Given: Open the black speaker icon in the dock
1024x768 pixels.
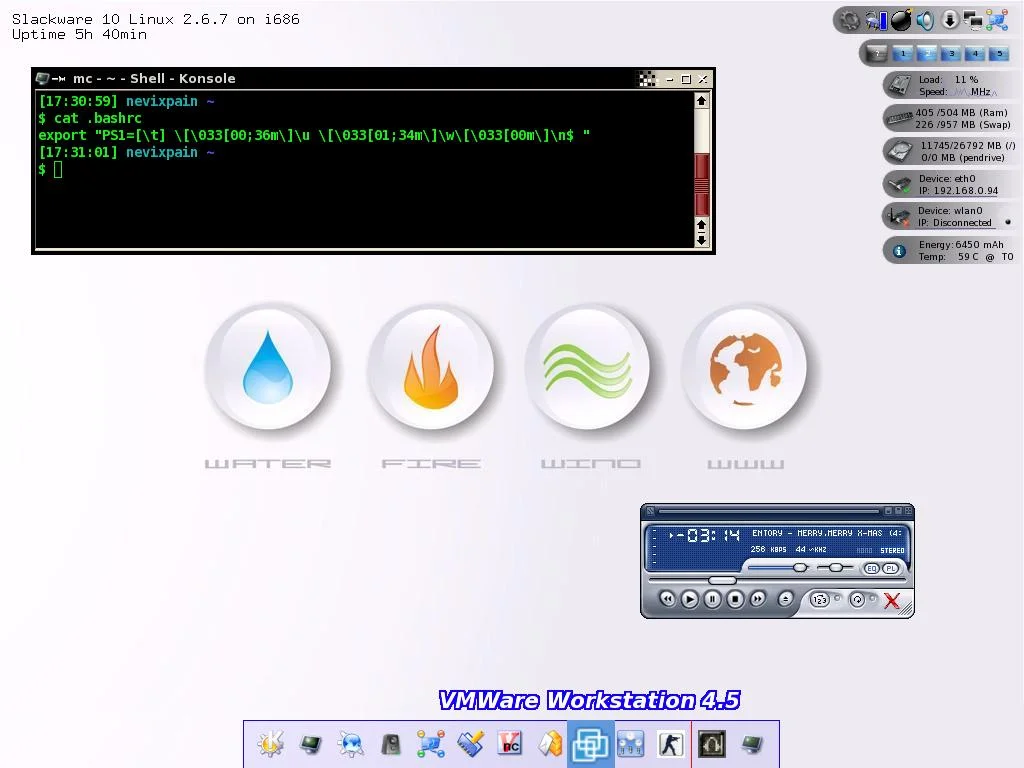Looking at the screenshot, I should click(391, 744).
